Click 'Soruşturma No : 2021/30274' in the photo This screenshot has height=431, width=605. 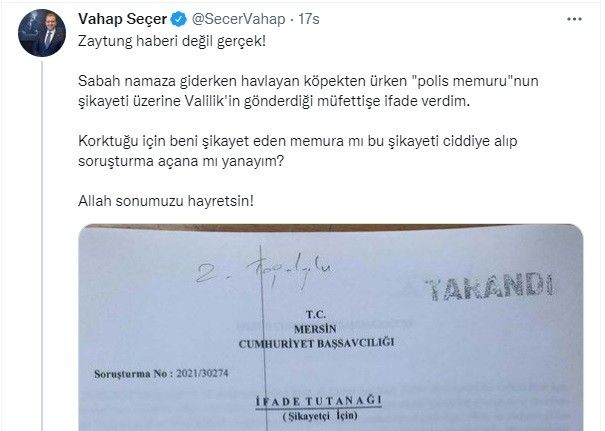161,374
